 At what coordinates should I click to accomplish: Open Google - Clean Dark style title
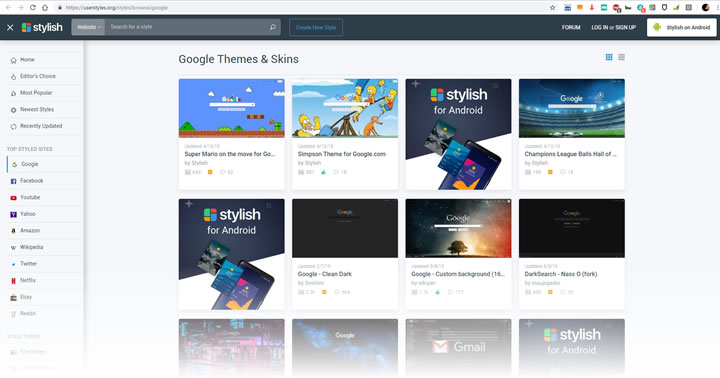coord(325,274)
